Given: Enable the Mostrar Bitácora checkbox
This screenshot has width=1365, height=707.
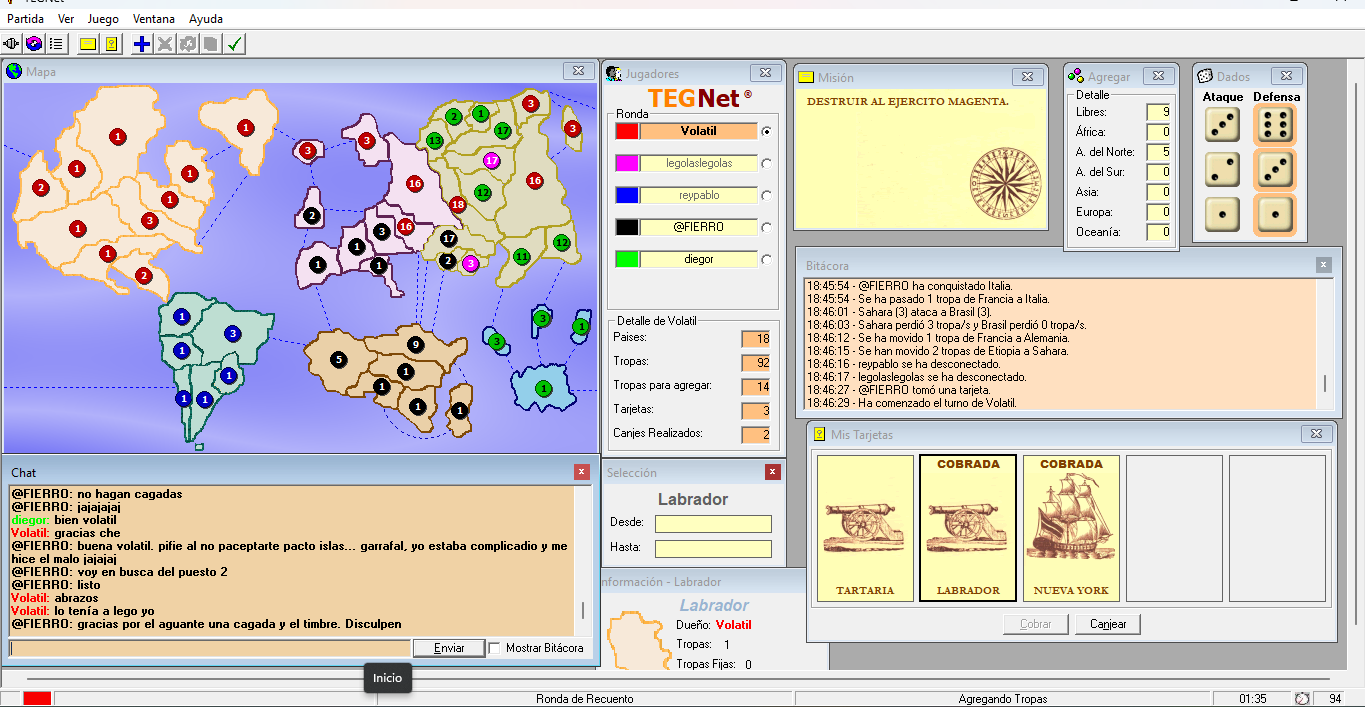Looking at the screenshot, I should (x=494, y=648).
